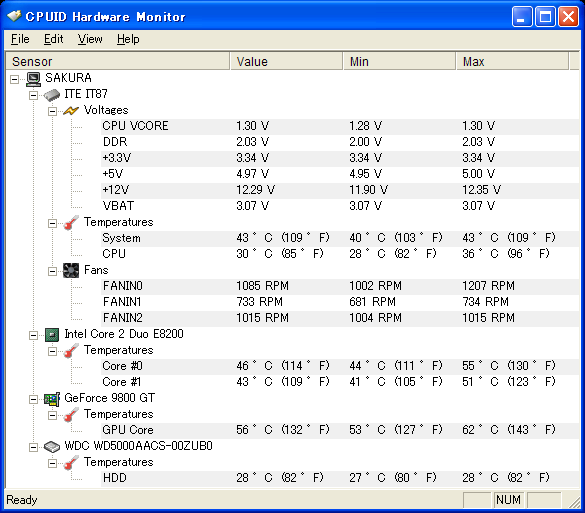
Task: Select the +12V row
Action: click(x=340, y=190)
